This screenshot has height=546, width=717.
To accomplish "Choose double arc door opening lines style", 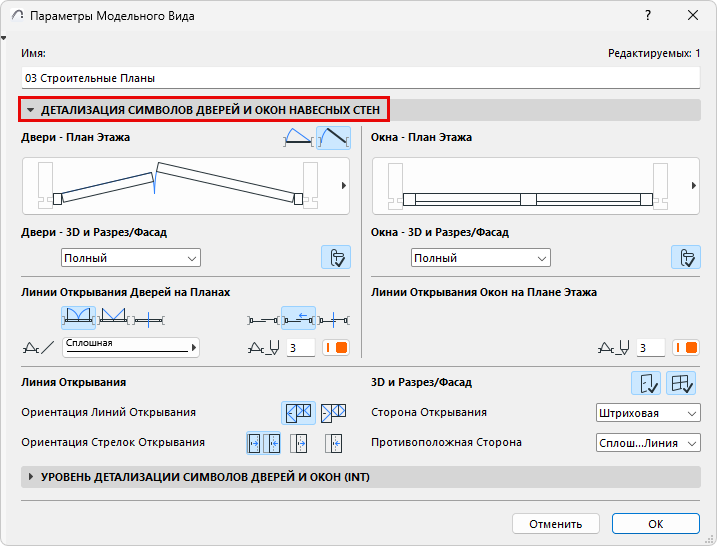I will coord(78,318).
